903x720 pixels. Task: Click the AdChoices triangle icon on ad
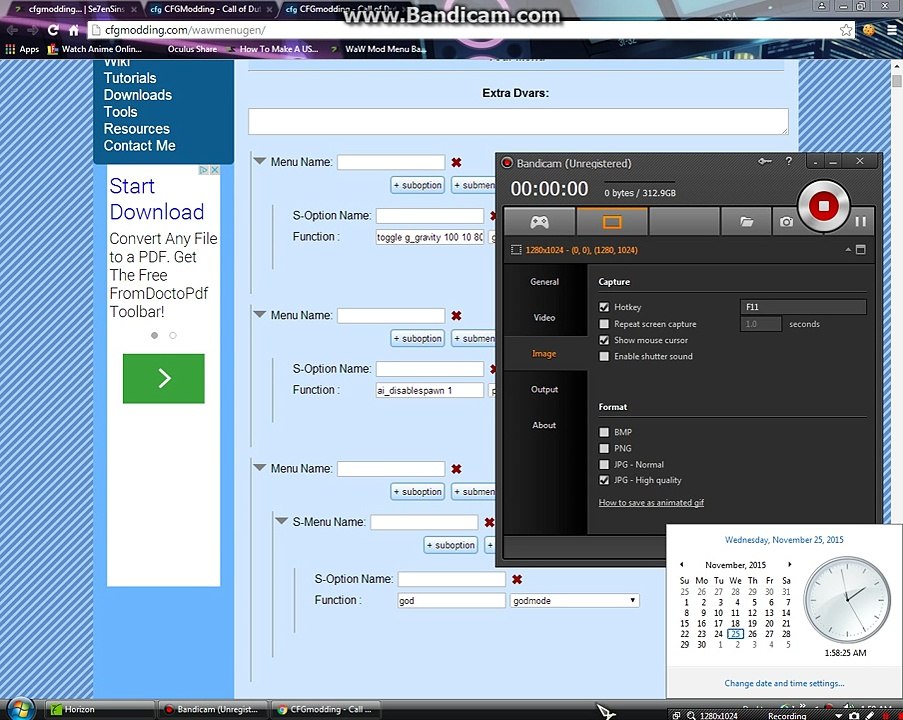(203, 170)
